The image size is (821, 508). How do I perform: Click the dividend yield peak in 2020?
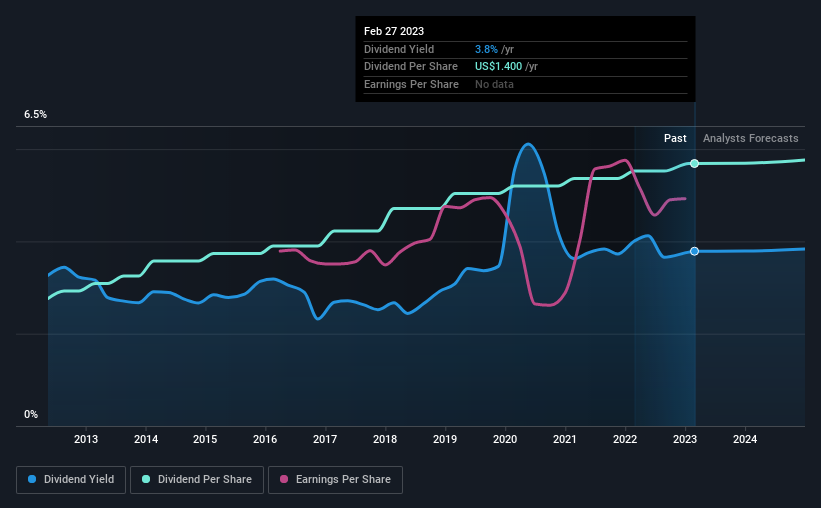pos(528,144)
